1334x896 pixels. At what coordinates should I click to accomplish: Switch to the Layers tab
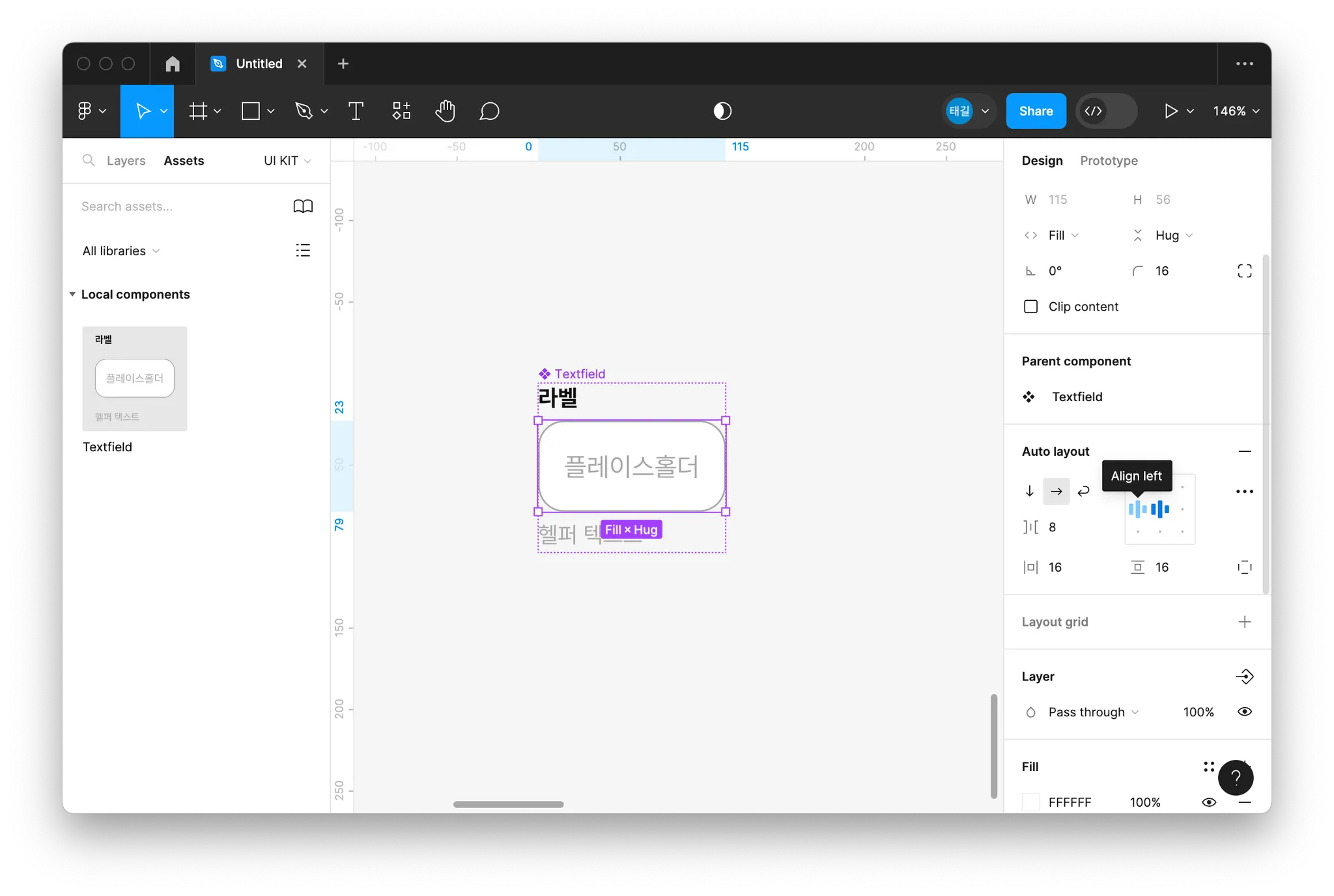click(126, 161)
